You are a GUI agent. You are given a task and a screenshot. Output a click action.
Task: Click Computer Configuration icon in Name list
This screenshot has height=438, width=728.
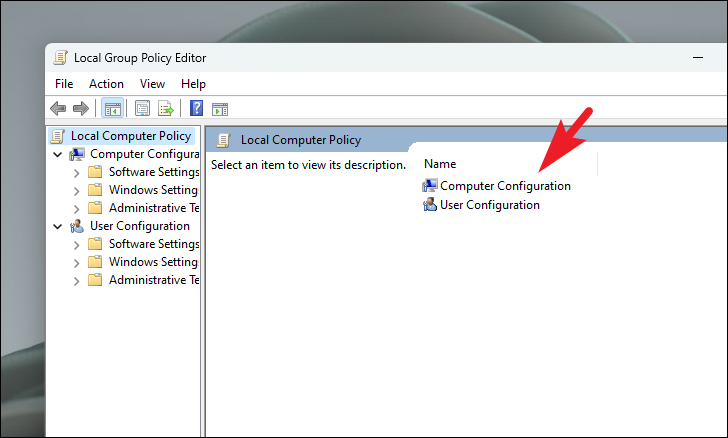429,186
